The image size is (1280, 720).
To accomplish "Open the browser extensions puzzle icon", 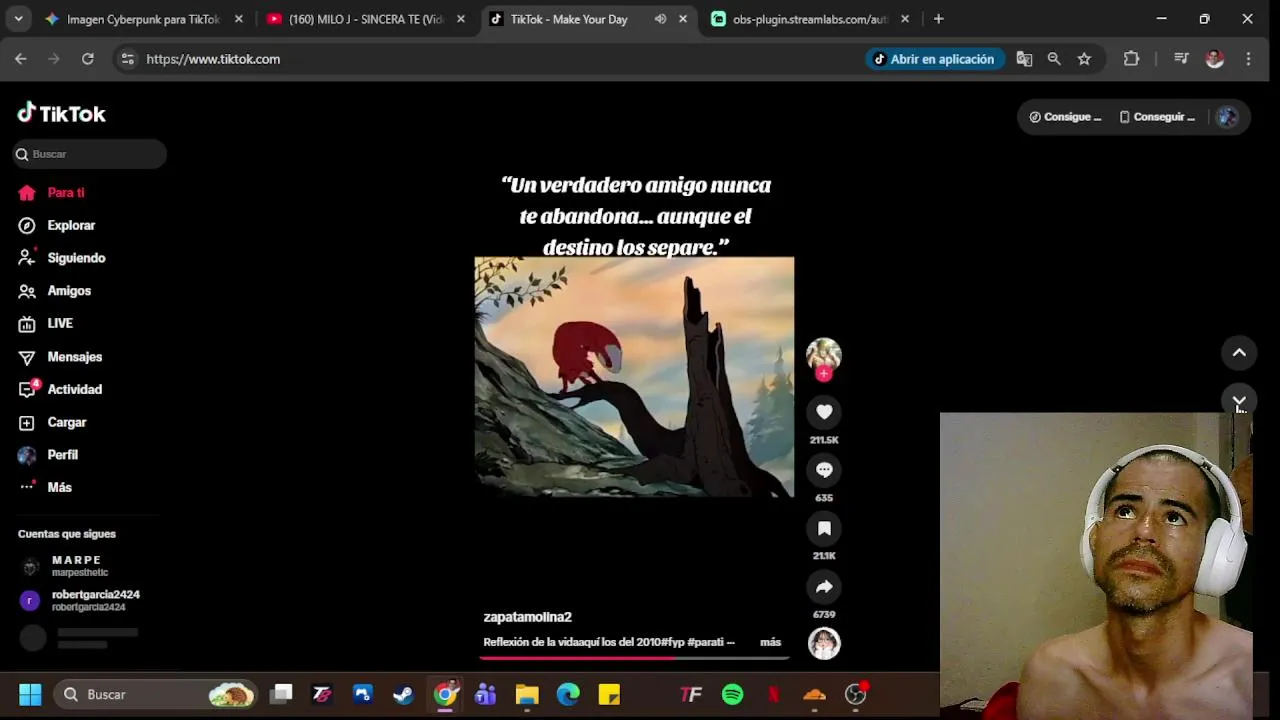I will 1131,59.
